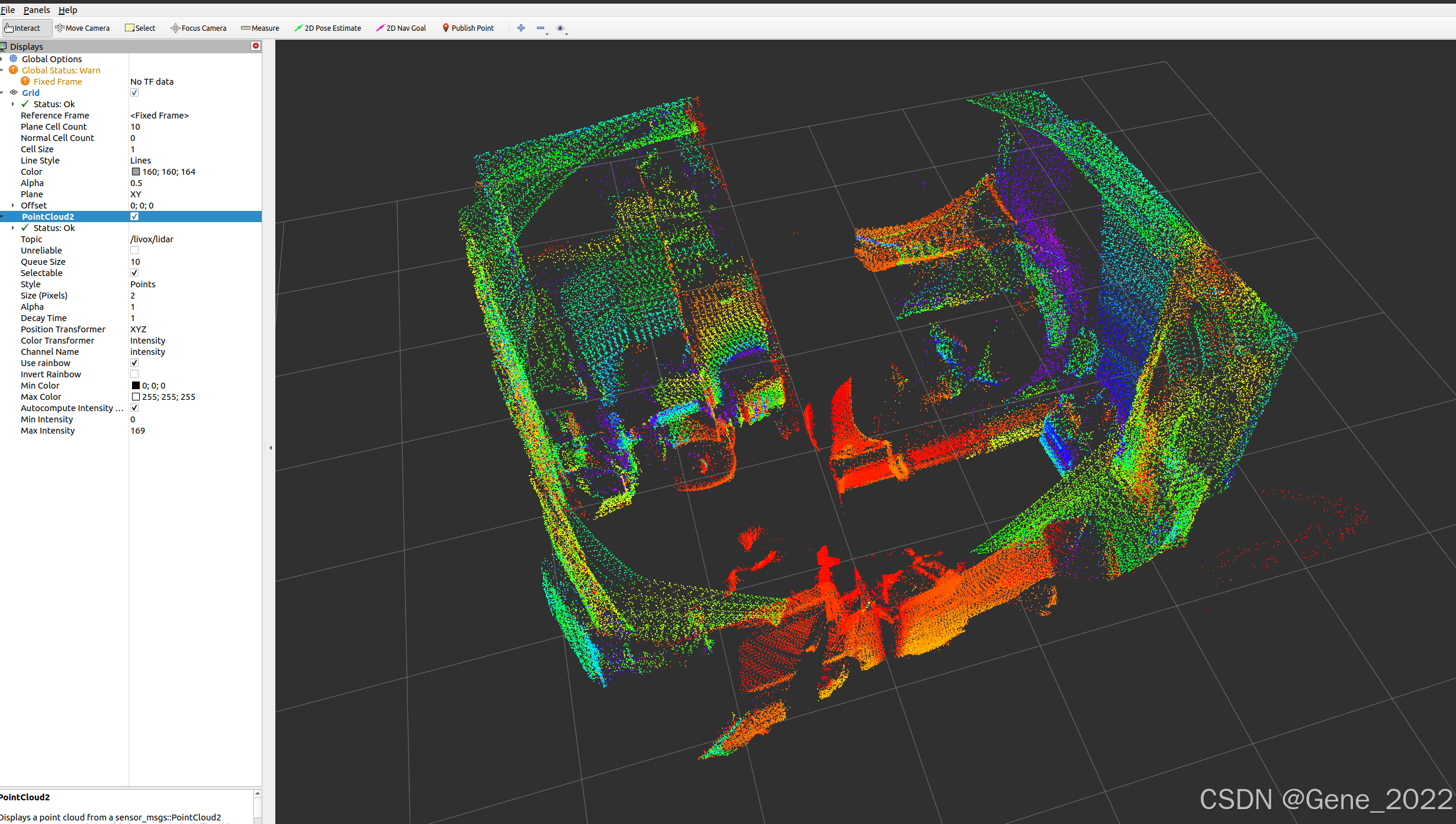Click the blue plus add-tool icon

[x=521, y=28]
